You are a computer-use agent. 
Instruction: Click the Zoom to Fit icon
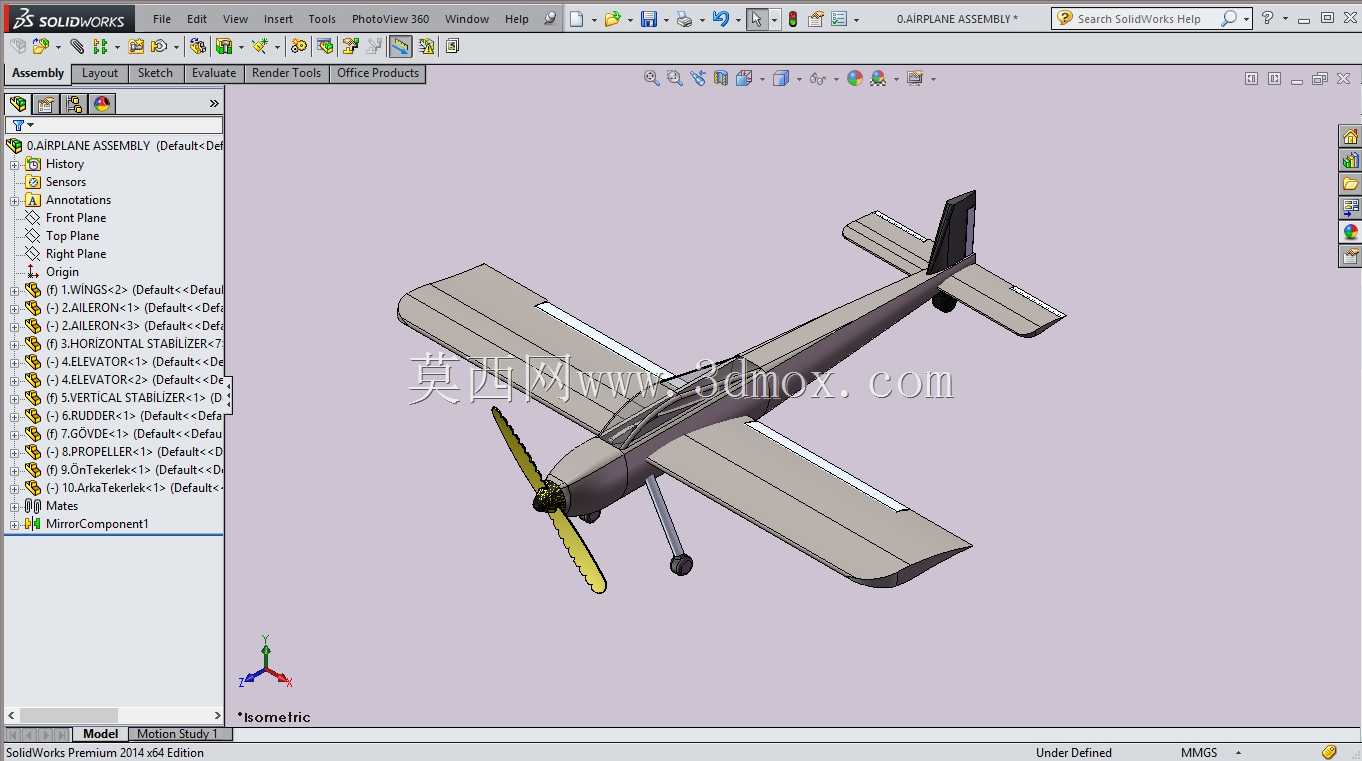[651, 78]
